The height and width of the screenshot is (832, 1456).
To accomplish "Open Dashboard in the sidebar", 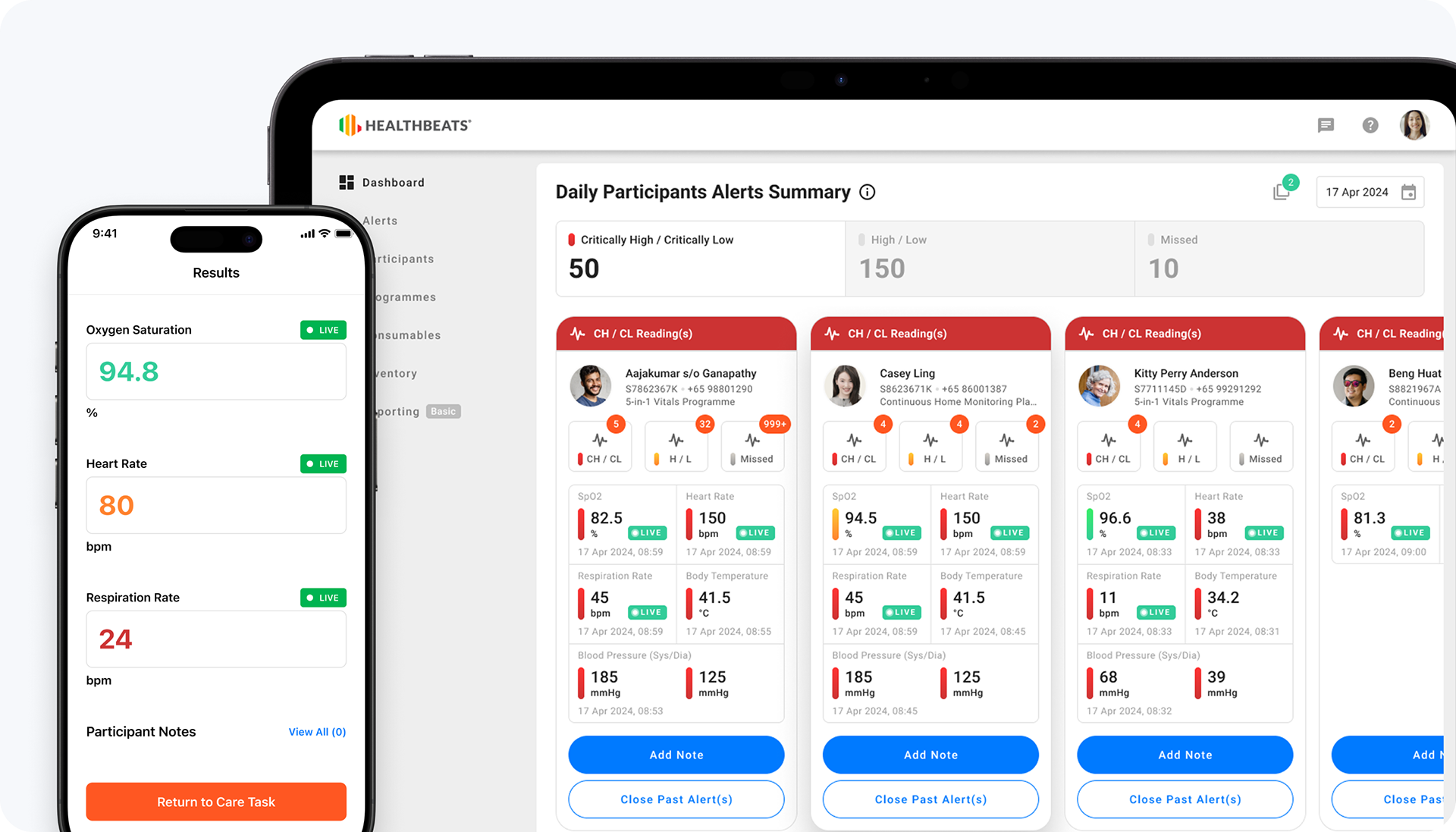I will click(393, 183).
